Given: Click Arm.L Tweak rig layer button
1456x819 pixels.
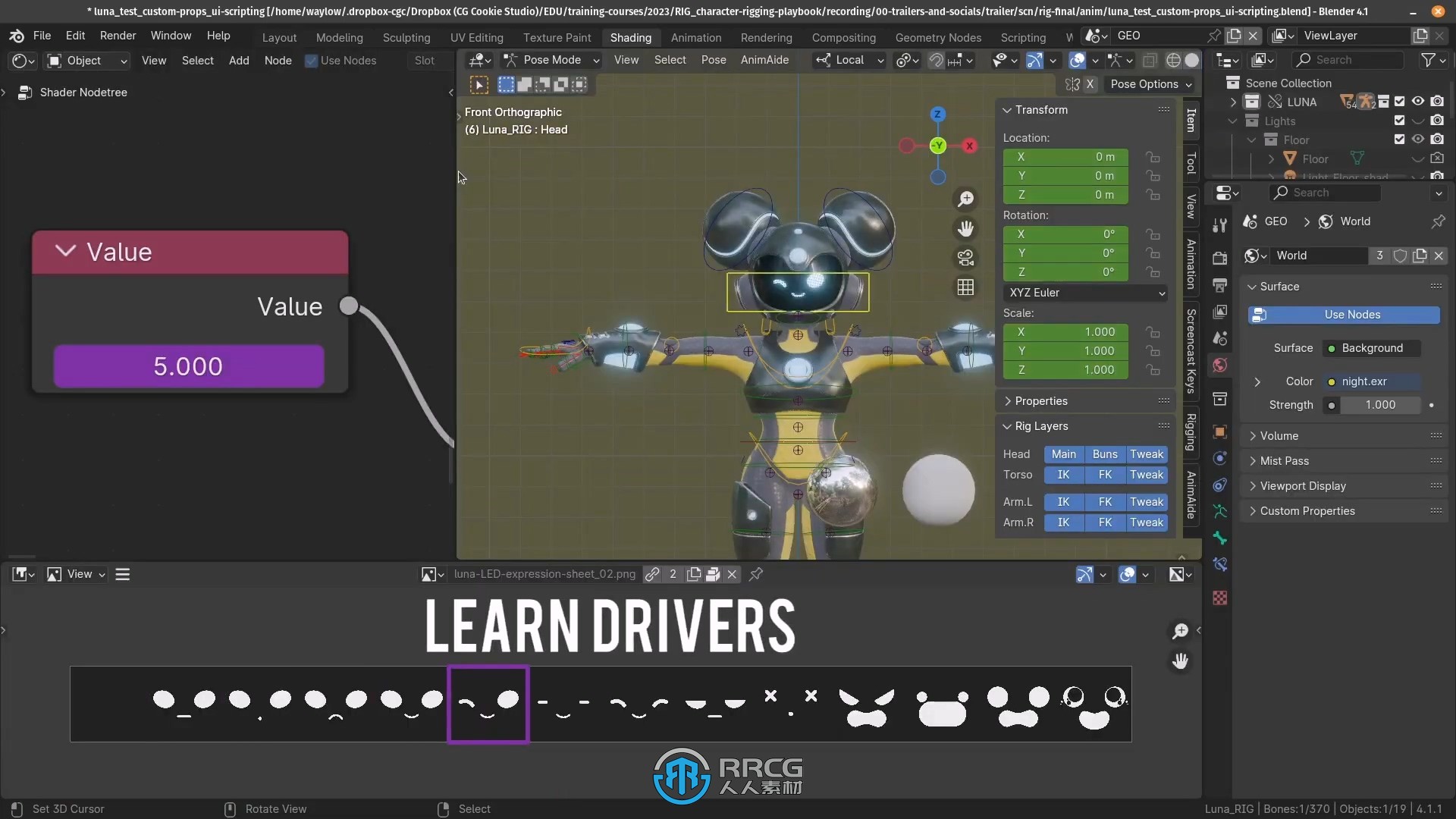Looking at the screenshot, I should [1147, 502].
